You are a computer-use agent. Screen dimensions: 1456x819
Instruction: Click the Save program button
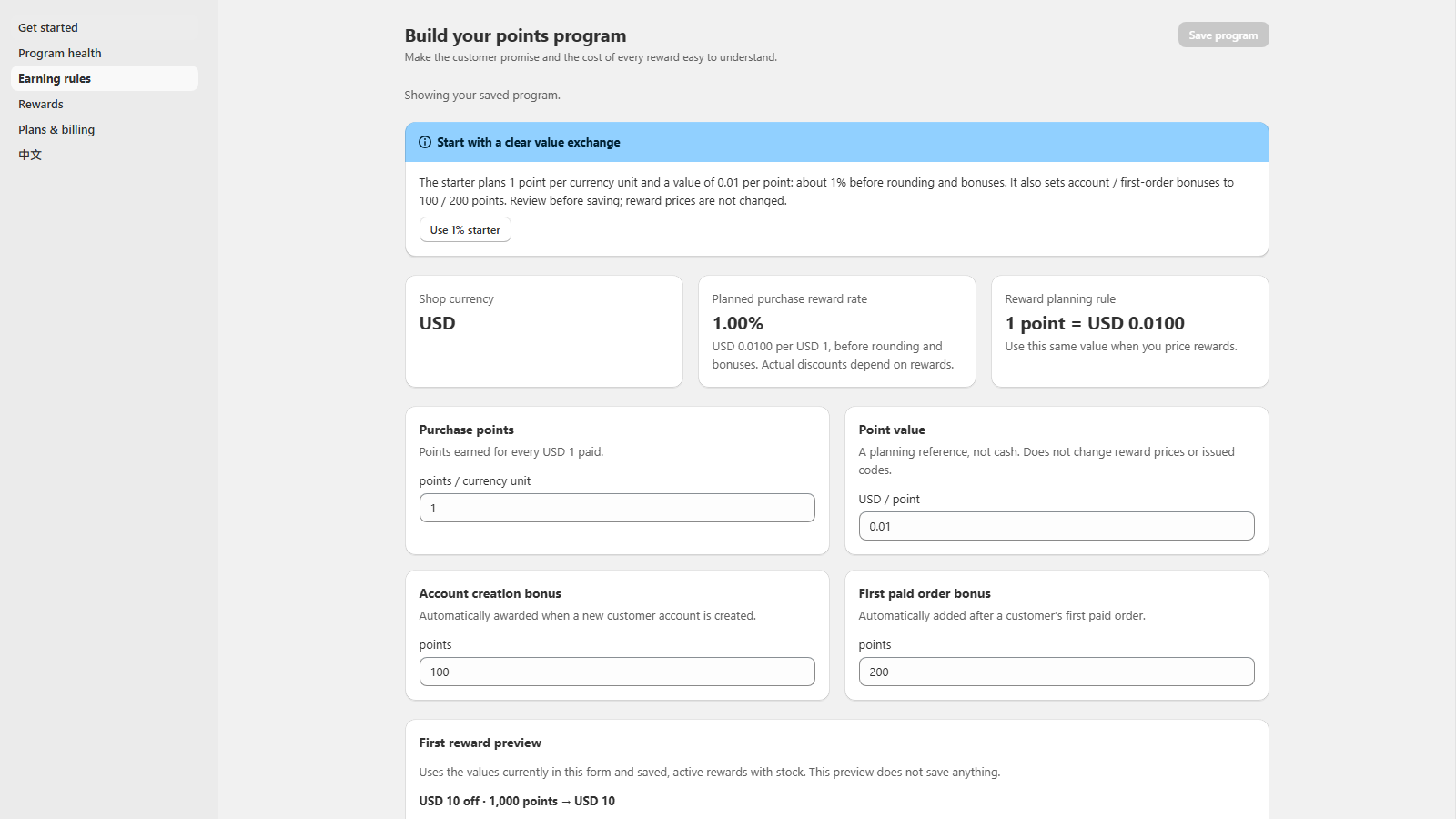[1223, 35]
